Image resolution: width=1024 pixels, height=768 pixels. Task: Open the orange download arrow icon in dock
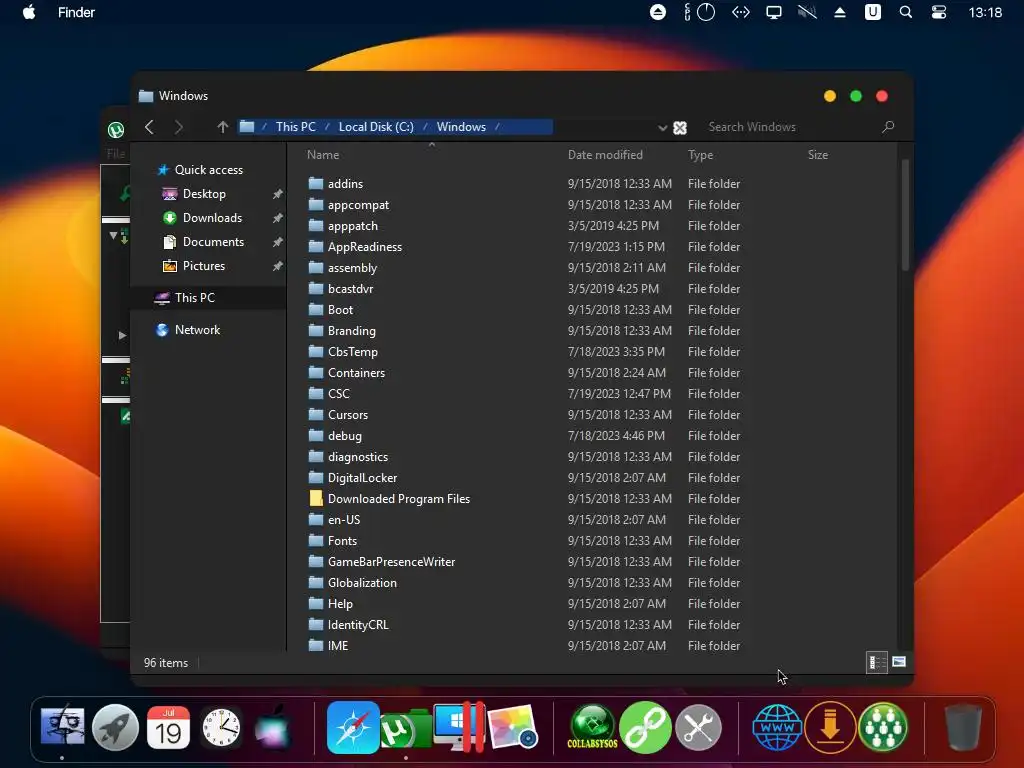830,728
